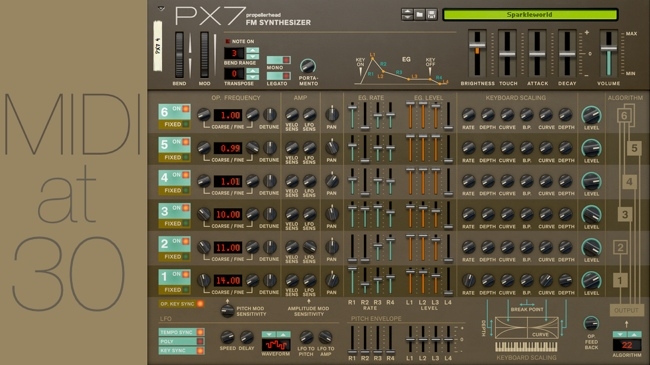Click operator 6 frequency display 1.00
Image resolution: width=650 pixels, height=365 pixels.
click(x=228, y=115)
